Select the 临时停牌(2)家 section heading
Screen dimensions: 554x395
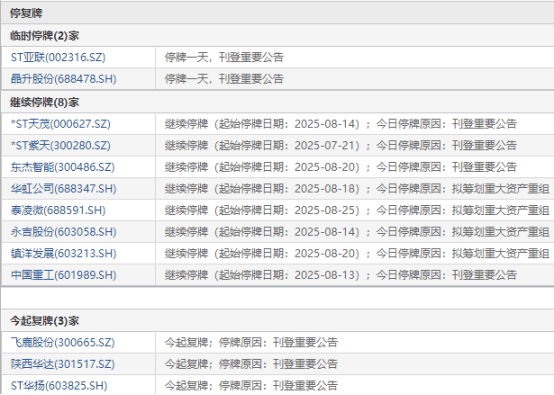click(x=45, y=36)
